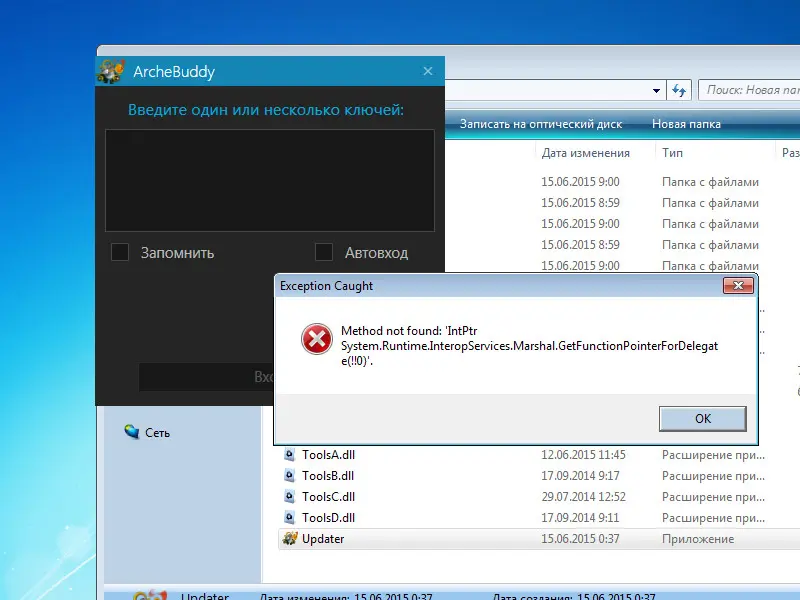The image size is (800, 600).
Task: Toggle the Автовход checkbox
Action: tap(324, 252)
